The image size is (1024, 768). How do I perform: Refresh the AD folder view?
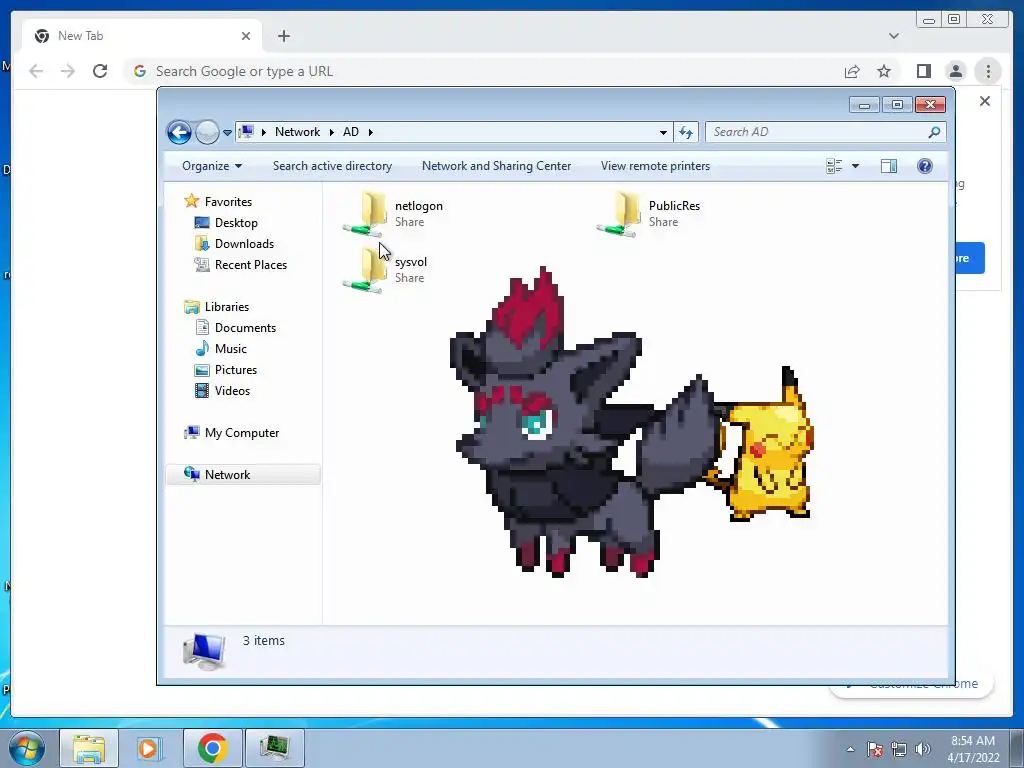click(686, 133)
